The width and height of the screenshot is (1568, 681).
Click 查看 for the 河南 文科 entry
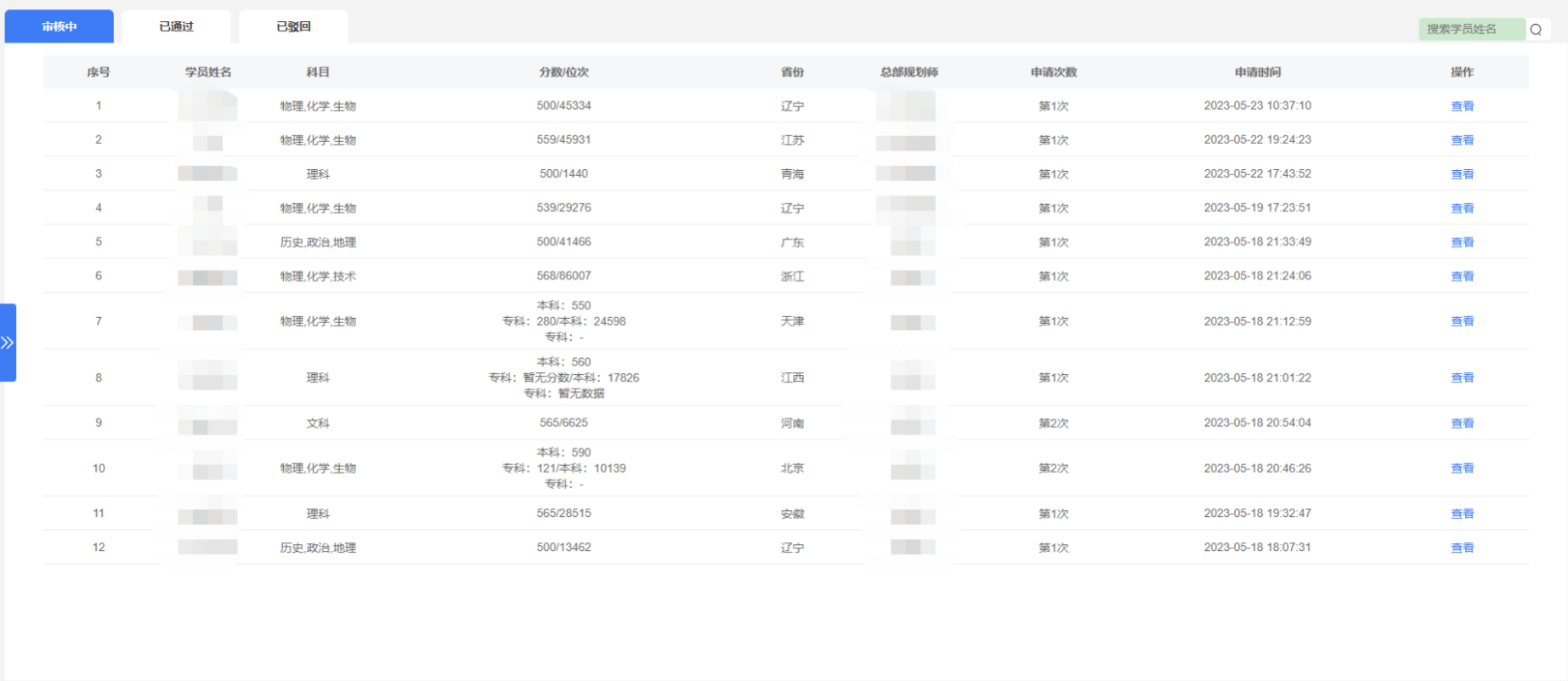1462,423
